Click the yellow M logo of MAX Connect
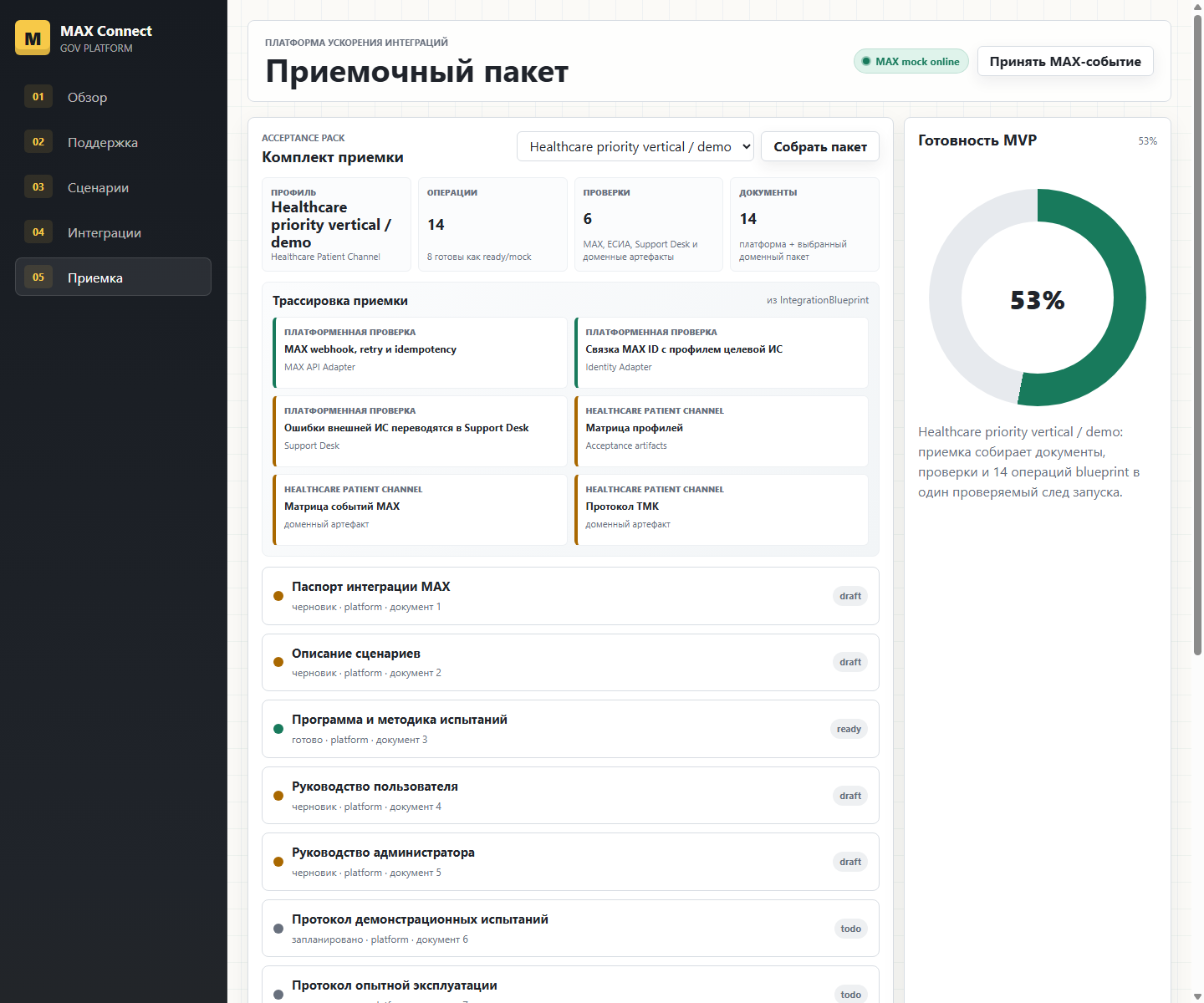This screenshot has height=1003, width=1204. (33, 38)
